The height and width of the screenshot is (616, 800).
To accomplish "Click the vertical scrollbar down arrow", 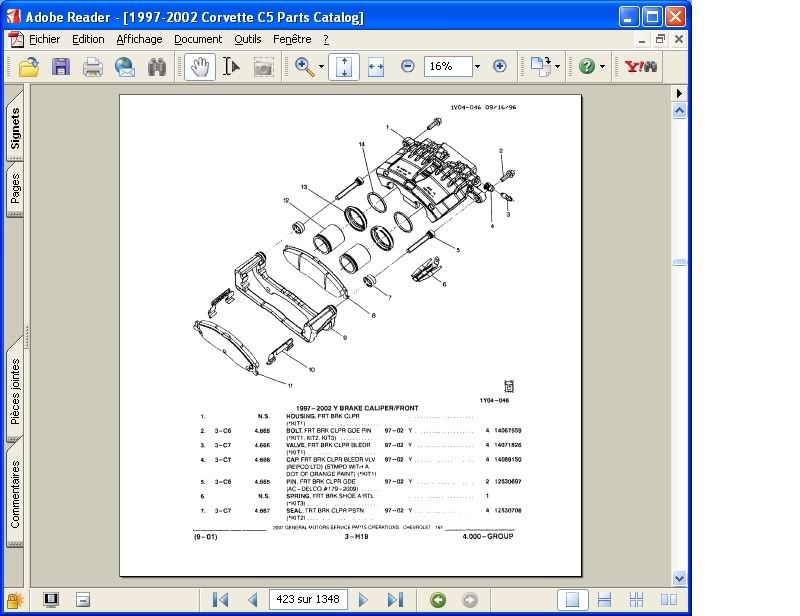I will tap(679, 578).
